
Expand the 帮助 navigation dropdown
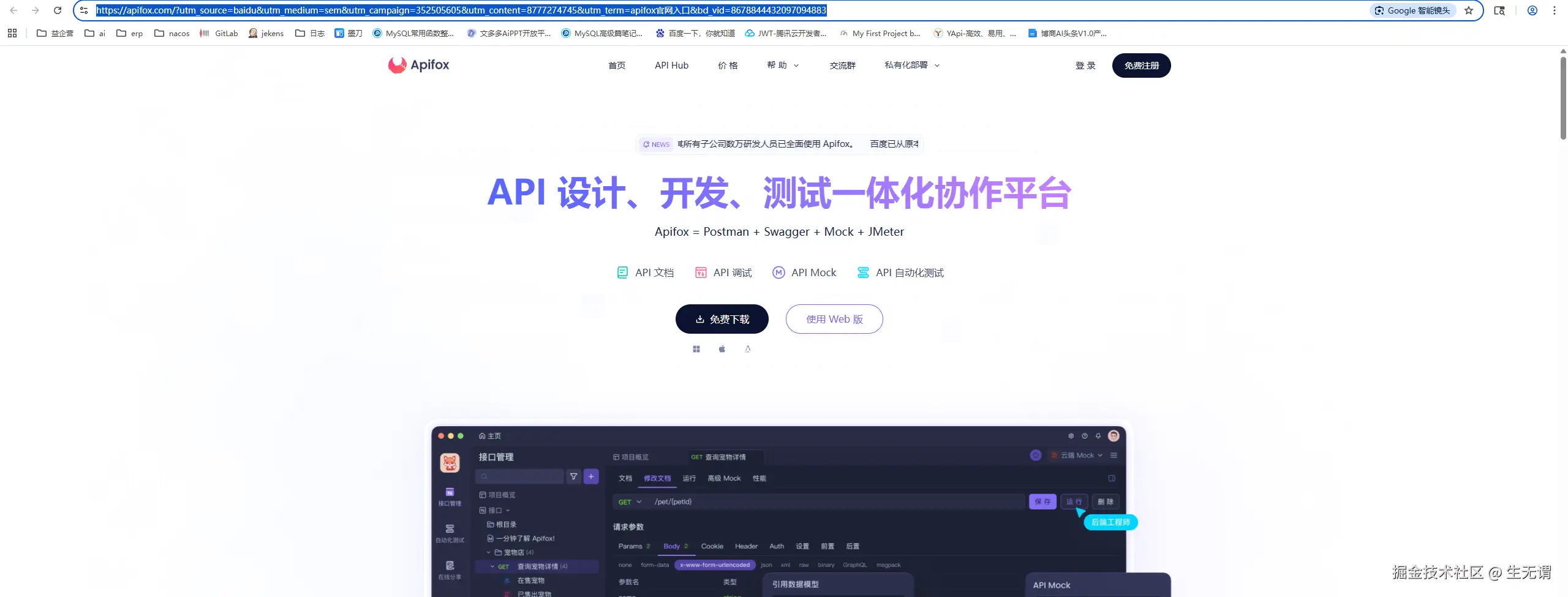click(x=783, y=66)
